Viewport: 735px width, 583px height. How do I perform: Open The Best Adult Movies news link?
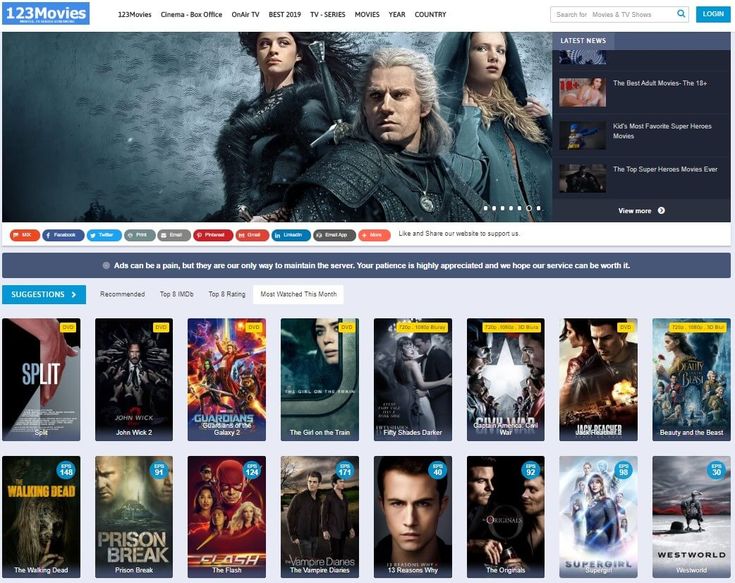[660, 83]
